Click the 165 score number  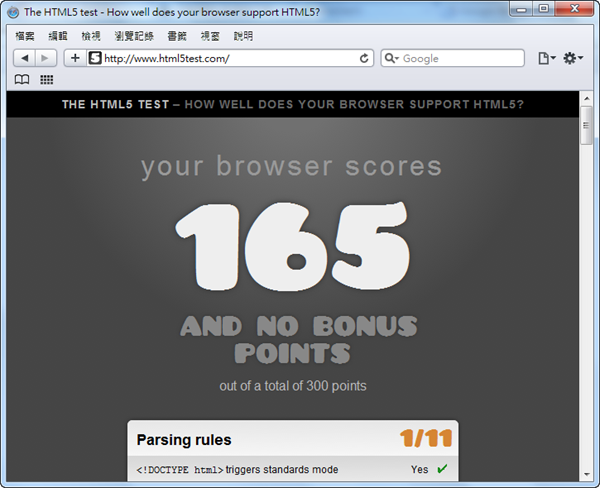click(x=293, y=246)
